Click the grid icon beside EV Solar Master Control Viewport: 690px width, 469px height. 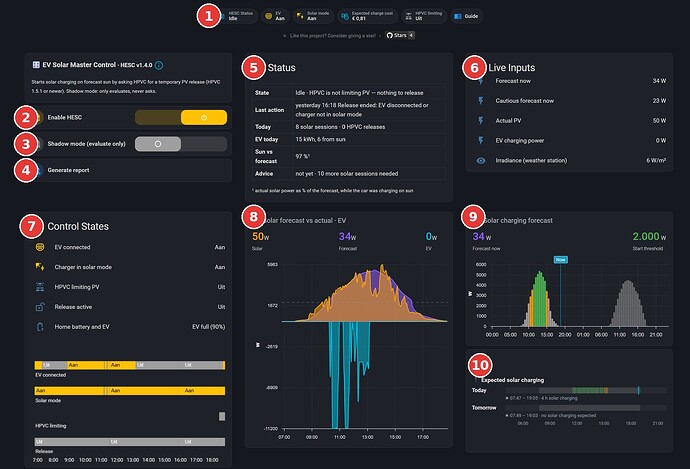click(36, 65)
